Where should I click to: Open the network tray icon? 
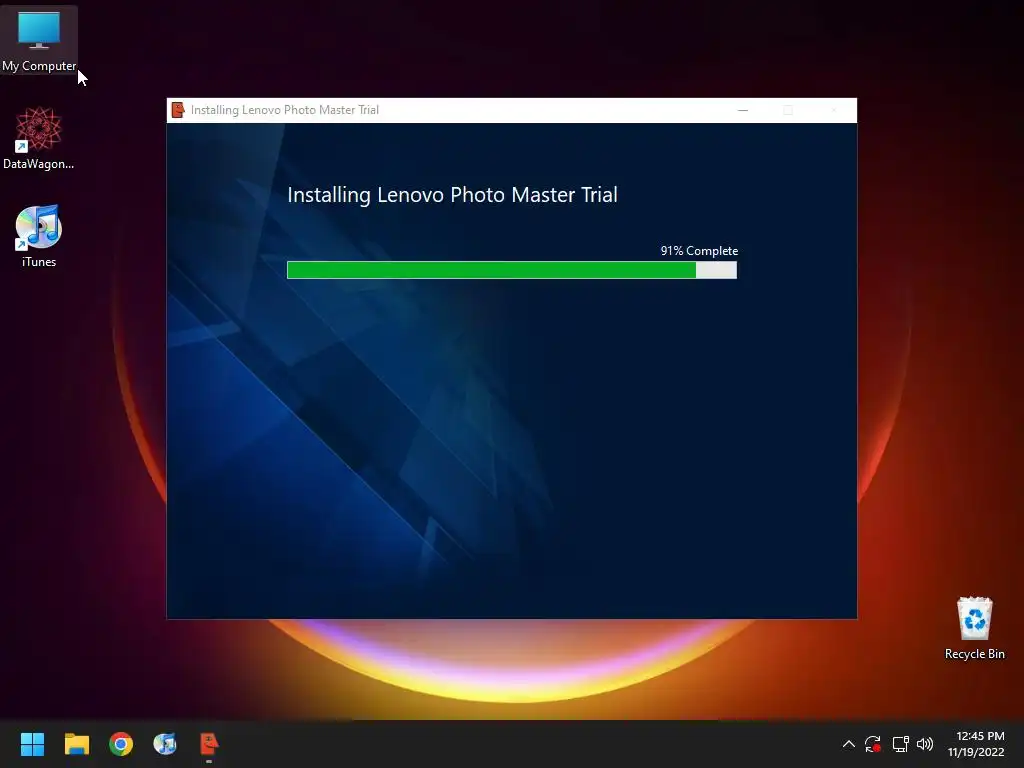901,744
